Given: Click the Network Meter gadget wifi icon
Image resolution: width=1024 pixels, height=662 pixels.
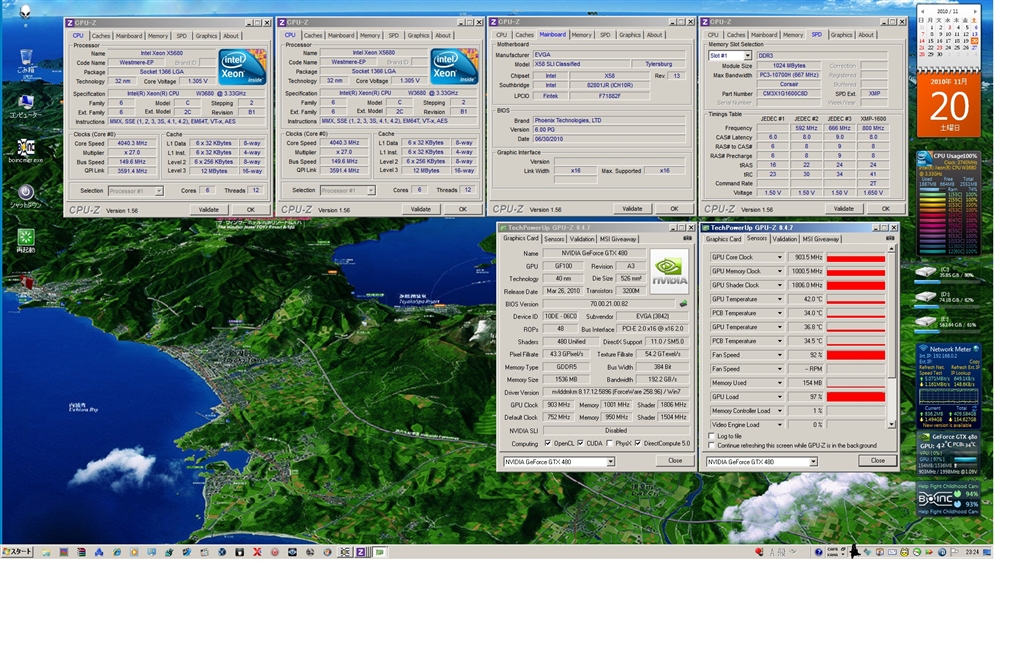Looking at the screenshot, I should click(x=923, y=349).
